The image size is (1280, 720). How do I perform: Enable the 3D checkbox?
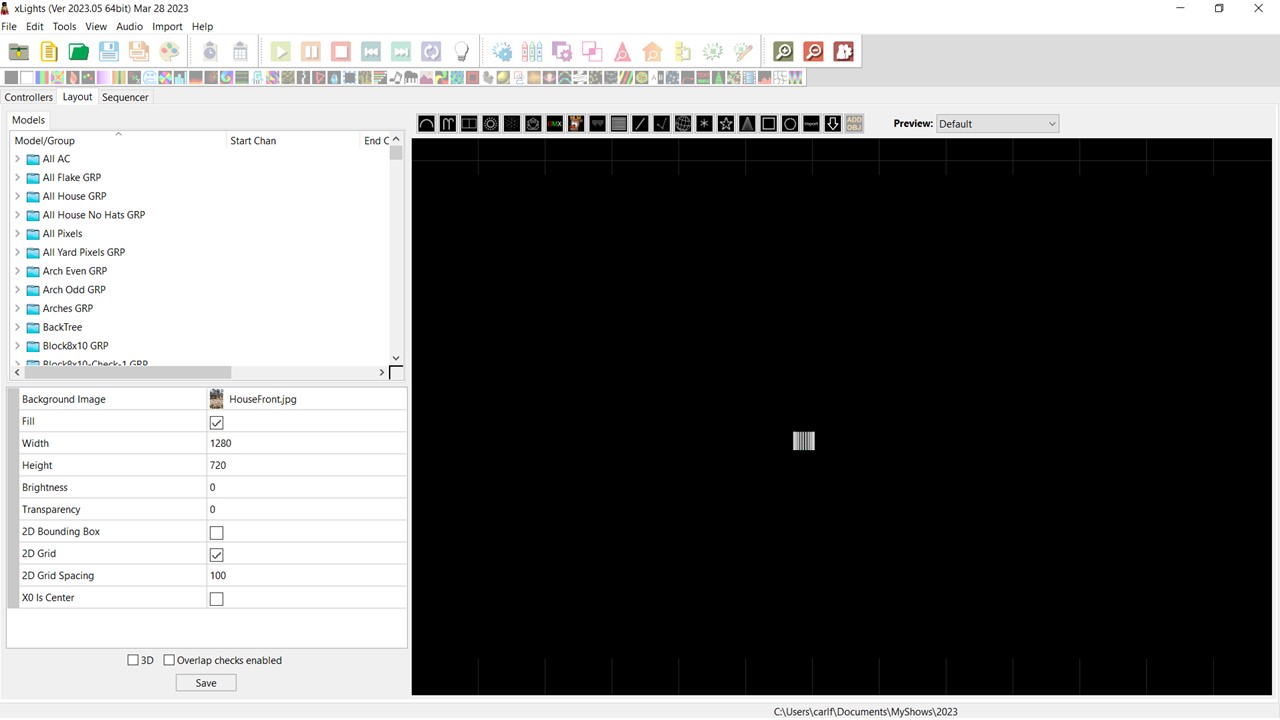[133, 660]
